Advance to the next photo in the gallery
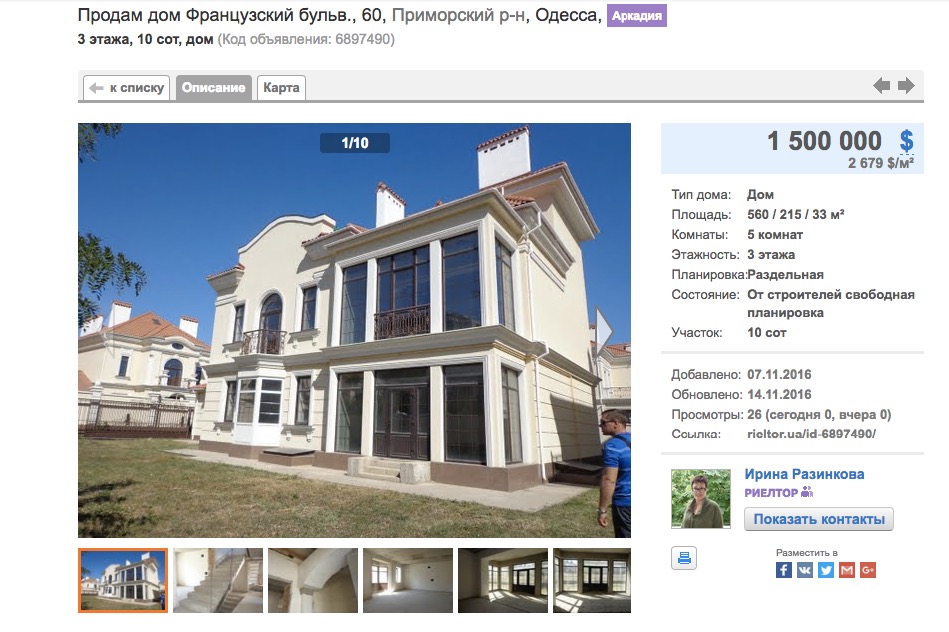 (x=604, y=331)
